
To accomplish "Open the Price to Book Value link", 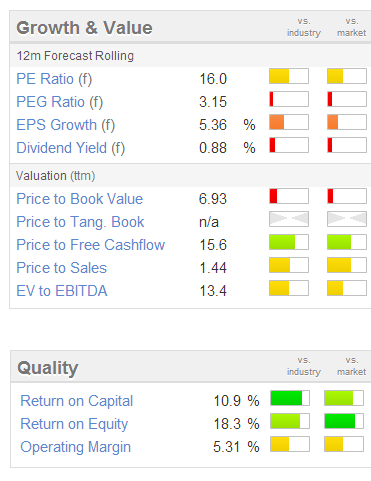I will 80,199.
